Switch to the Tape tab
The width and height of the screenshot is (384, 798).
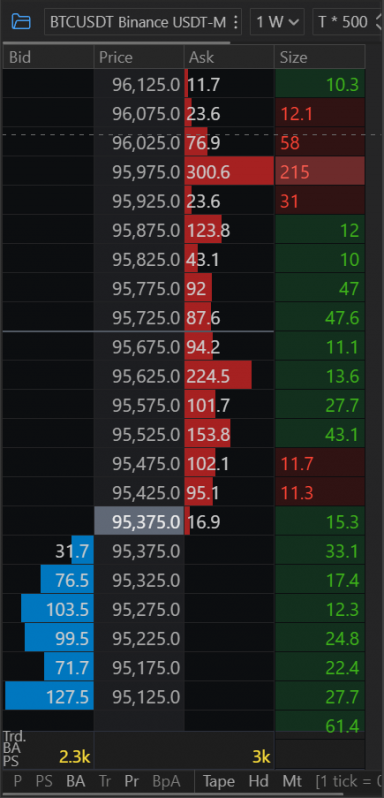219,781
